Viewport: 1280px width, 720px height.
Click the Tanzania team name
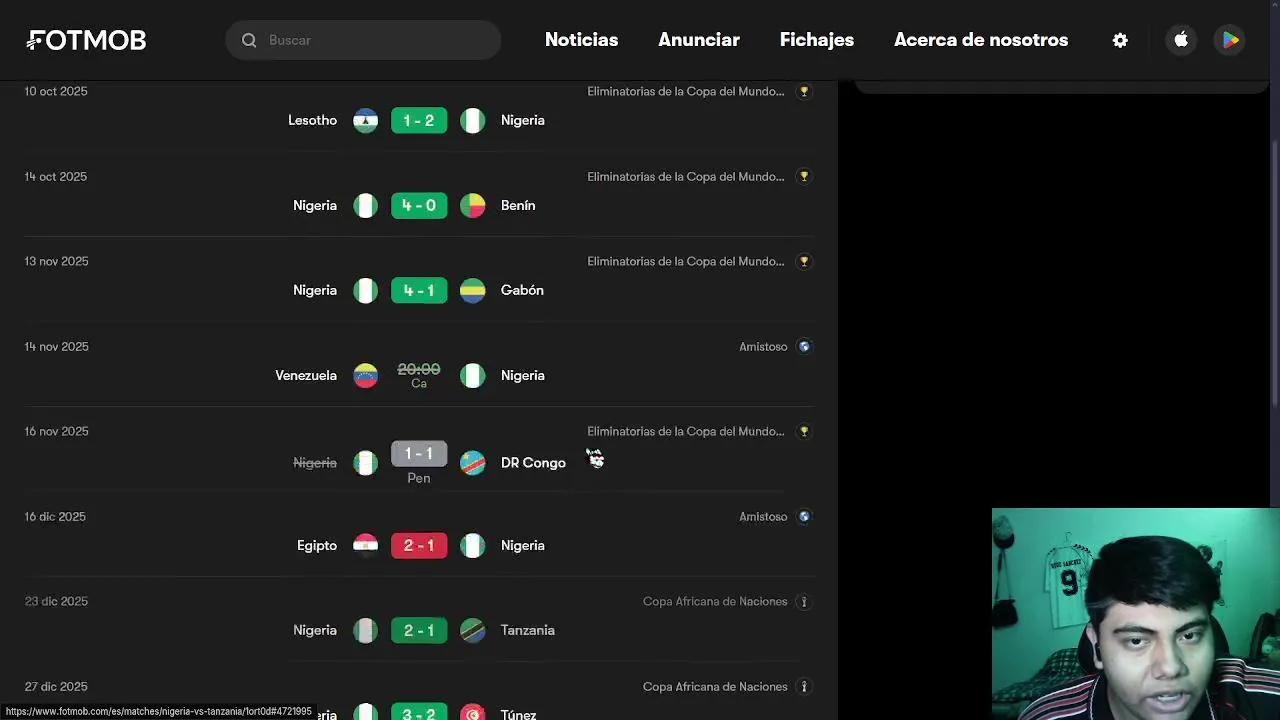(528, 630)
